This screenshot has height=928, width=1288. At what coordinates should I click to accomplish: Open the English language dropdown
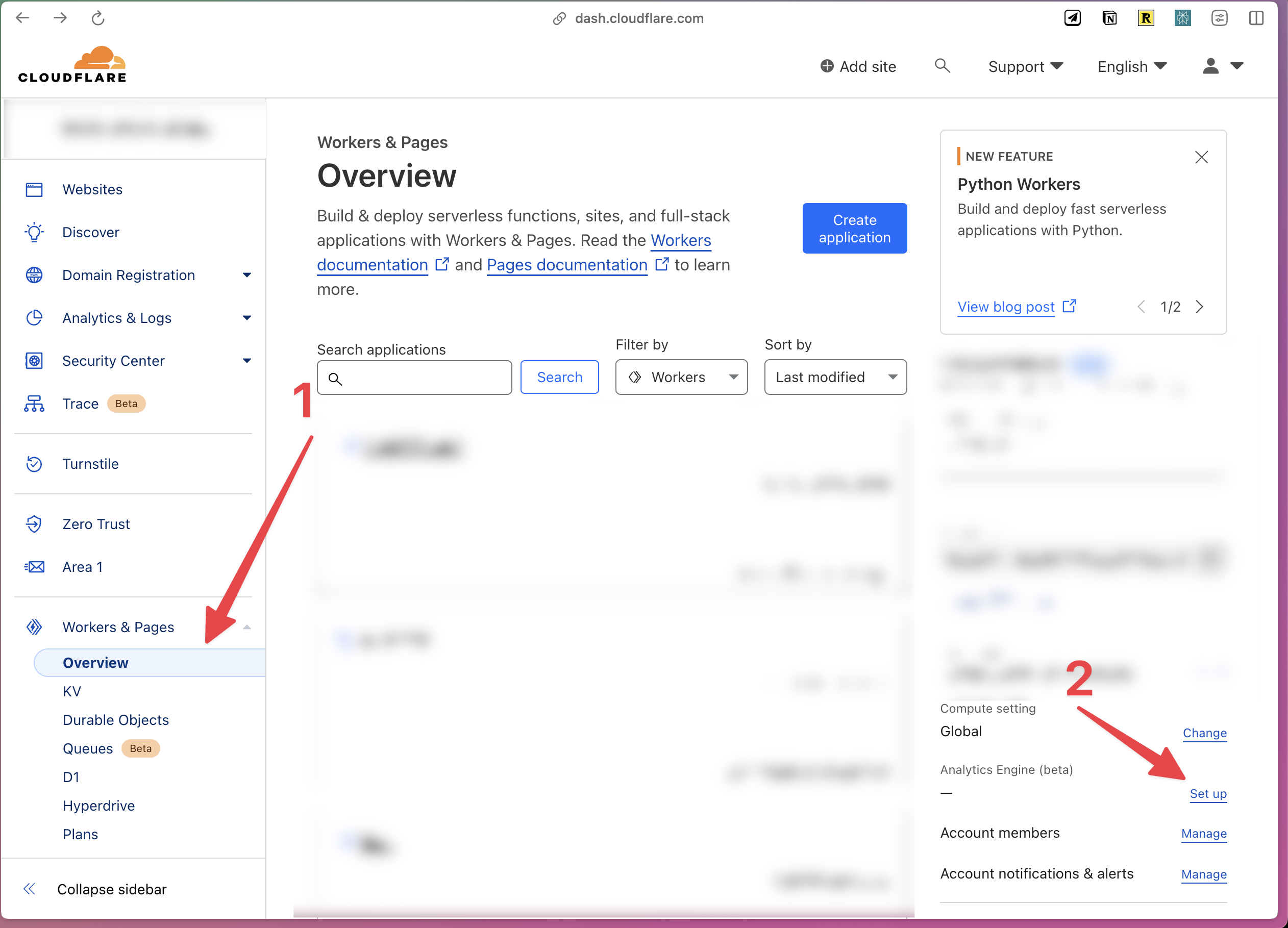[x=1132, y=66]
